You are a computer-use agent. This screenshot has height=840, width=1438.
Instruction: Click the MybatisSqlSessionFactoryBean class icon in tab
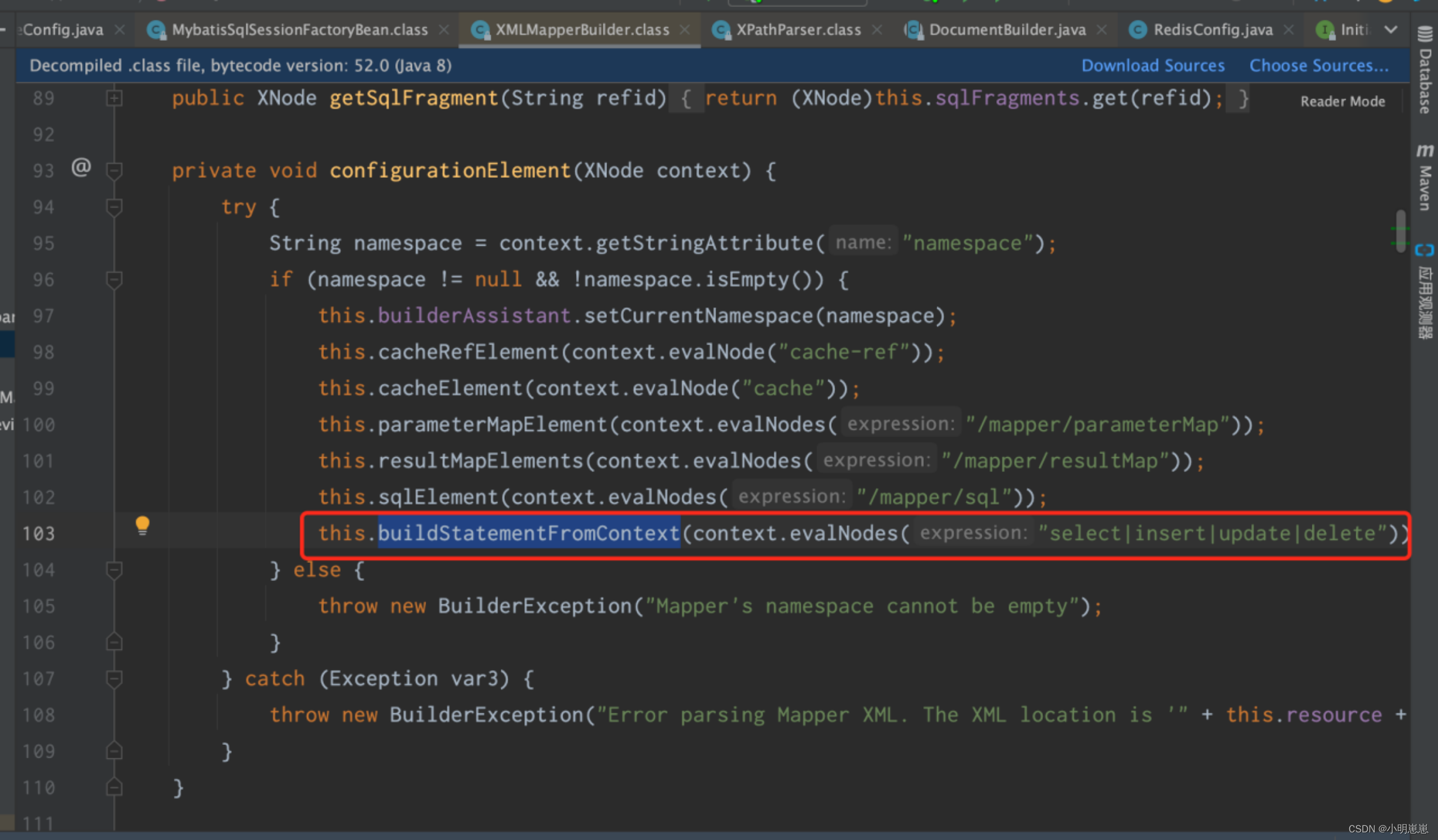[156, 30]
